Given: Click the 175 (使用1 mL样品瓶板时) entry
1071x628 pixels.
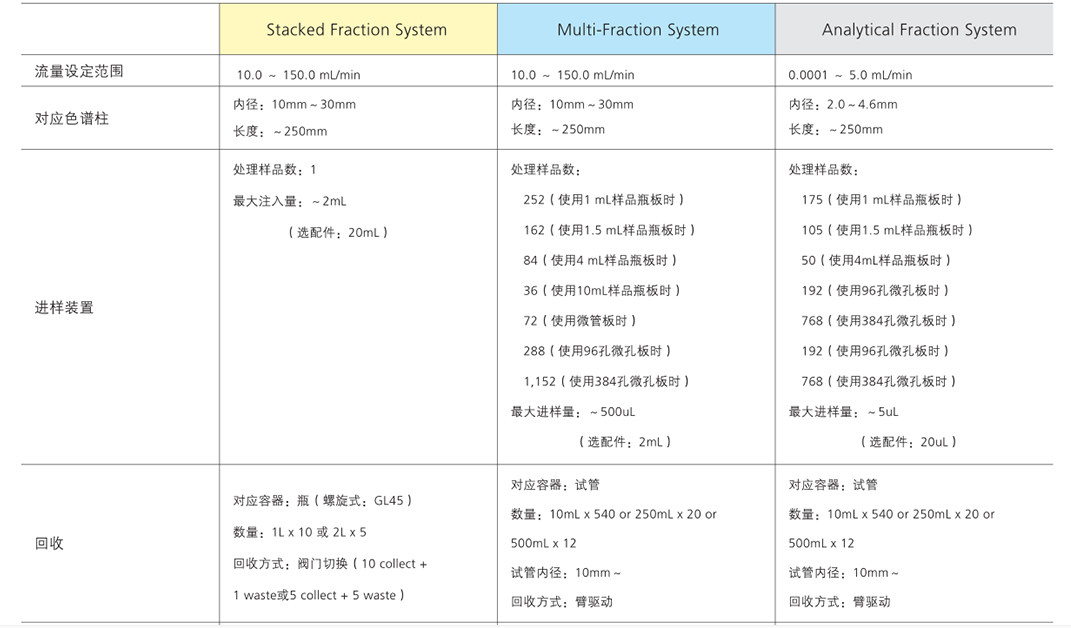Looking at the screenshot, I should point(882,200).
